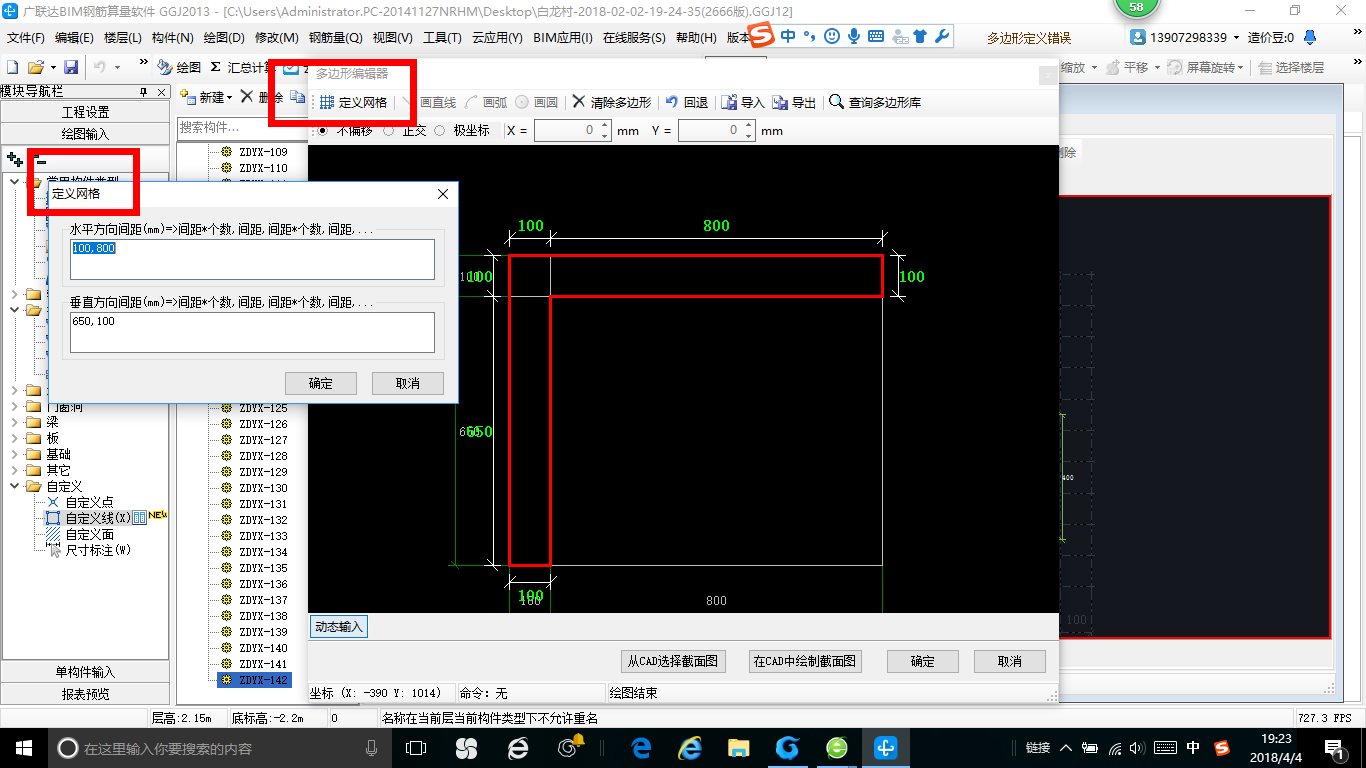This screenshot has height=768, width=1366.
Task: Click the delete X icon beside 新建
Action: point(247,97)
